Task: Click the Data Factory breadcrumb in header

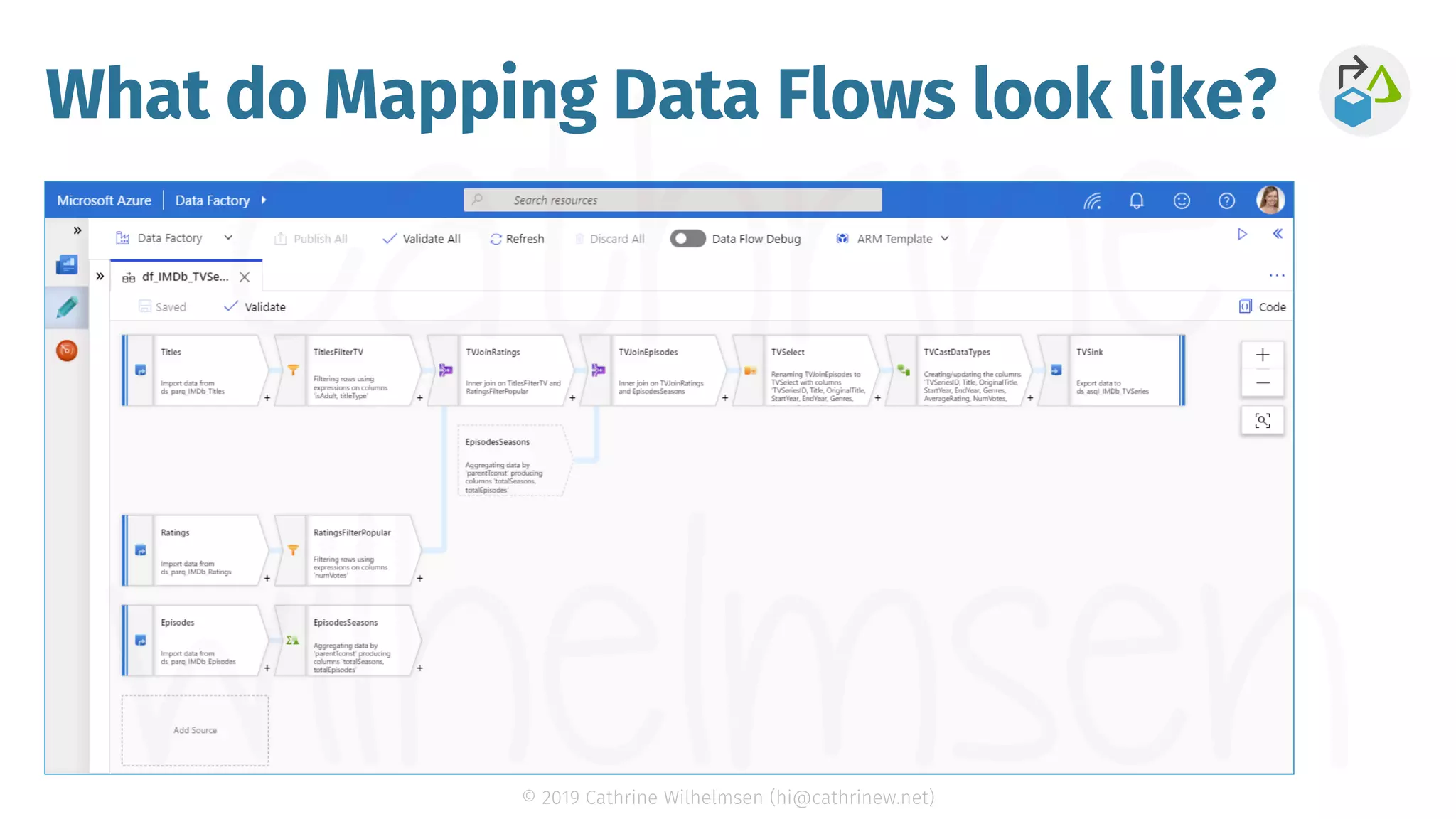Action: click(x=213, y=200)
